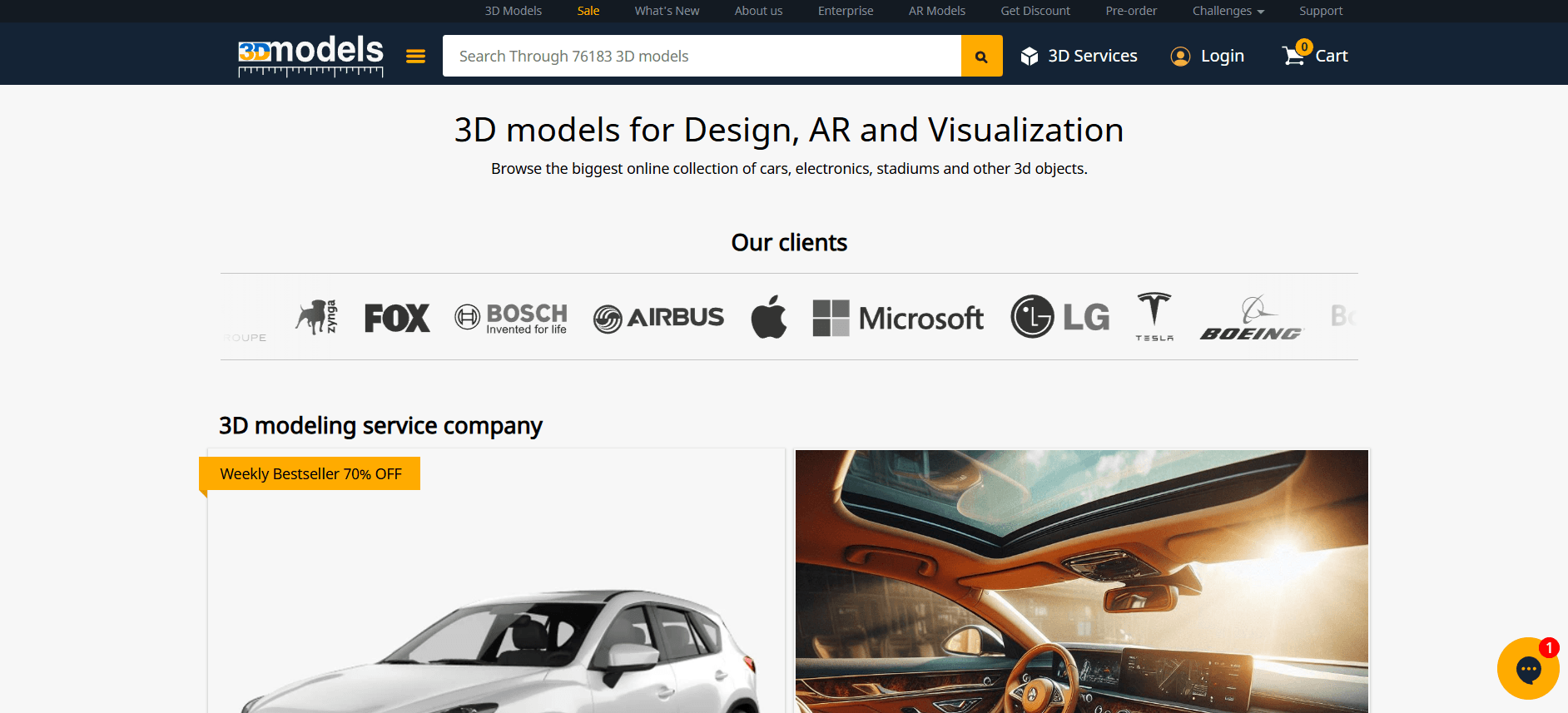Click the Get Discount link
The height and width of the screenshot is (713, 1568).
click(x=1035, y=11)
